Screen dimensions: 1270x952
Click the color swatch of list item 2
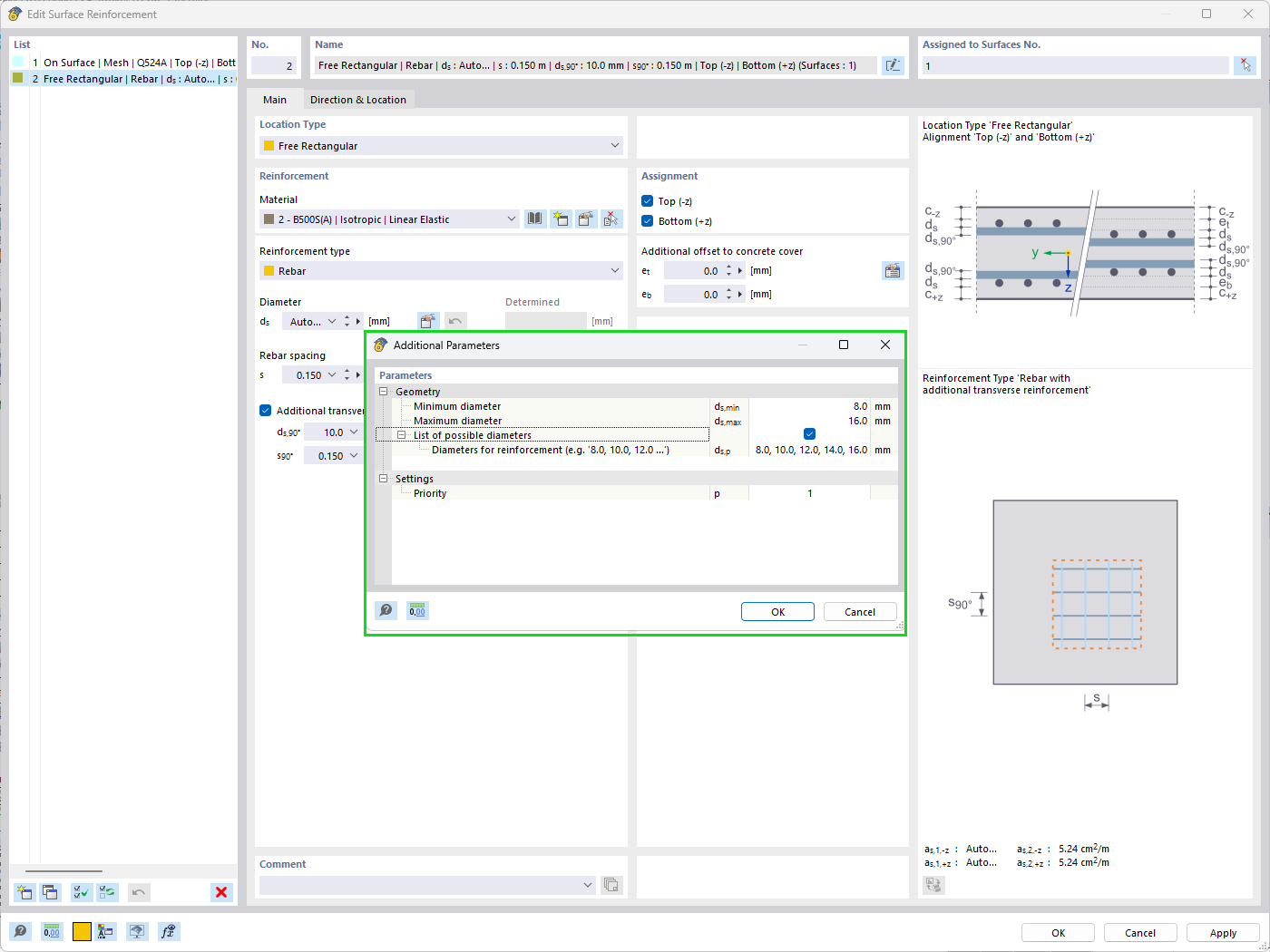18,79
